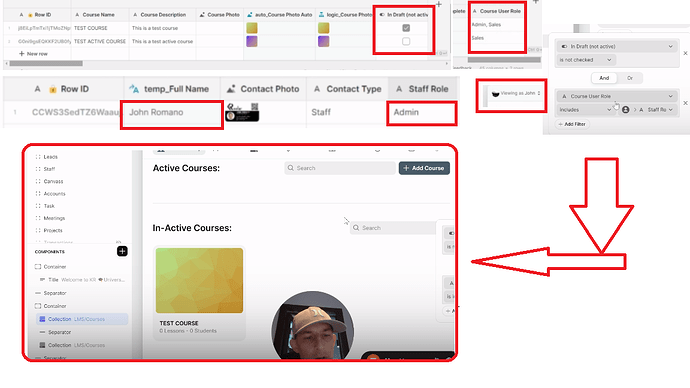Image resolution: width=690 pixels, height=388 pixels.
Task: Click the 'This is a test course' description cell
Action: tap(162, 28)
